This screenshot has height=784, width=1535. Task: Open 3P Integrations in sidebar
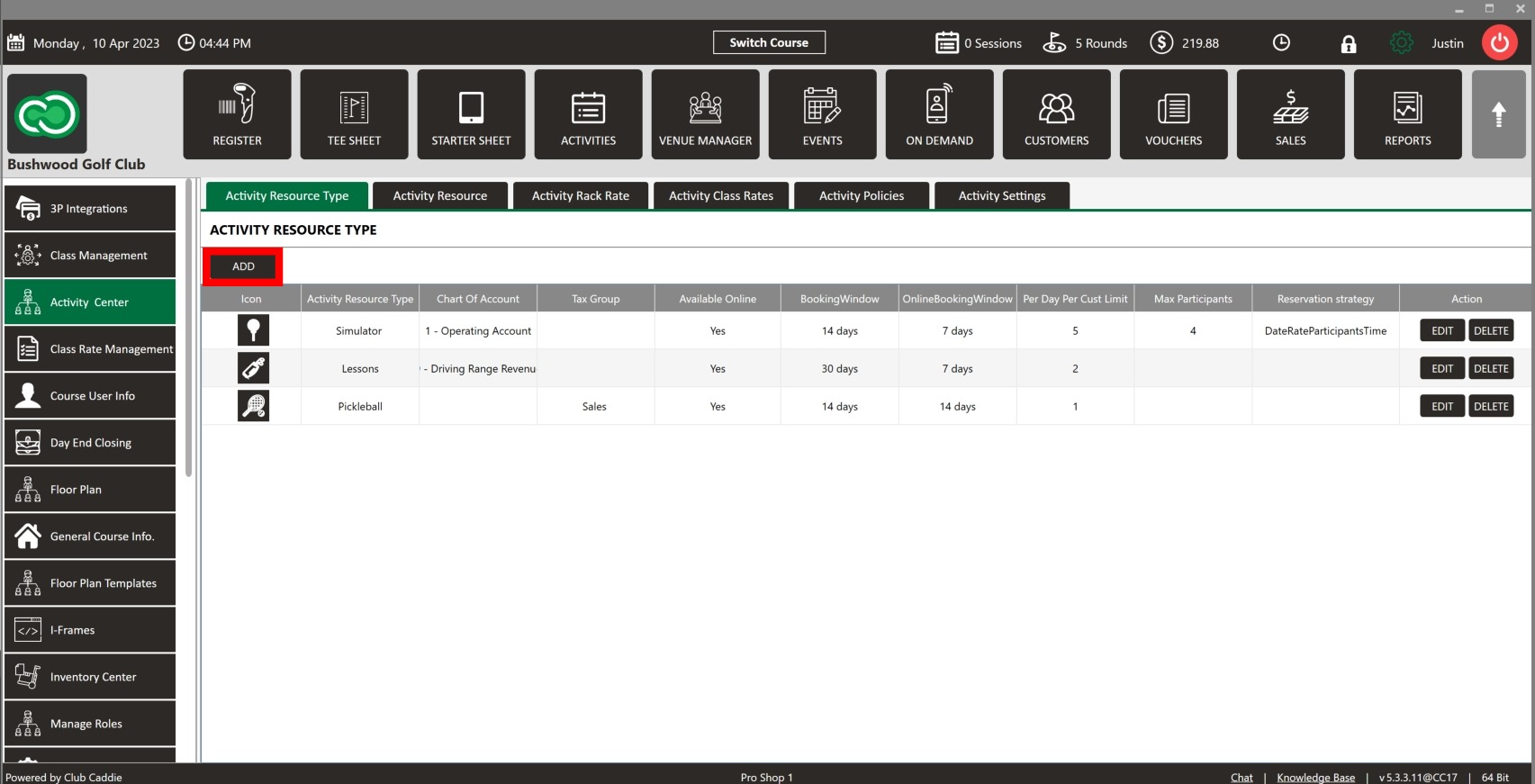[x=90, y=208]
